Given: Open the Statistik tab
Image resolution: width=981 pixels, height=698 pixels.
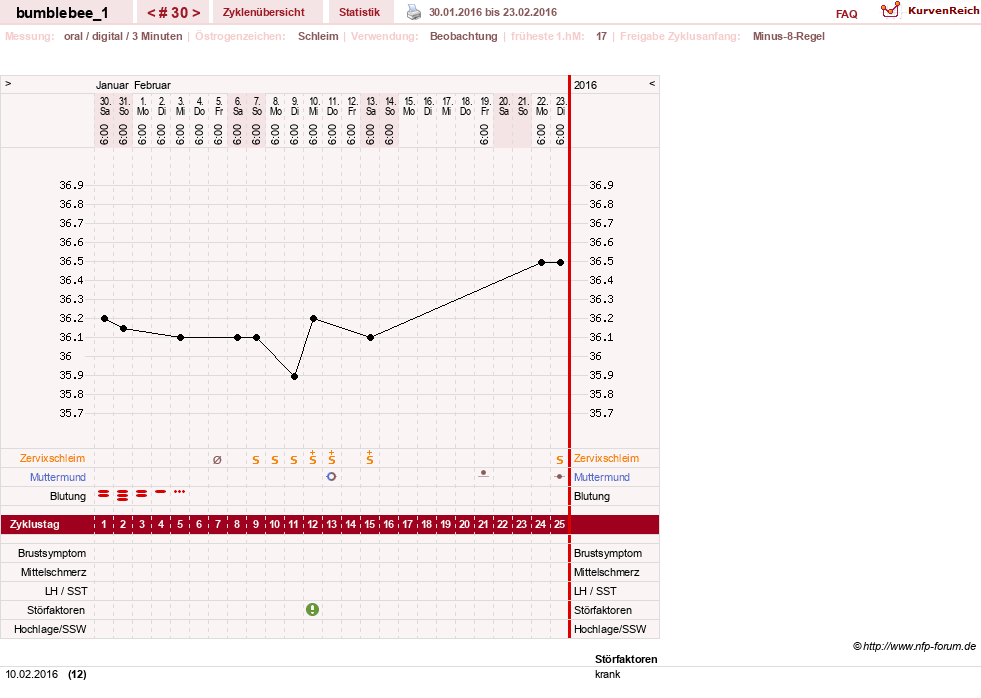Looking at the screenshot, I should coord(359,12).
